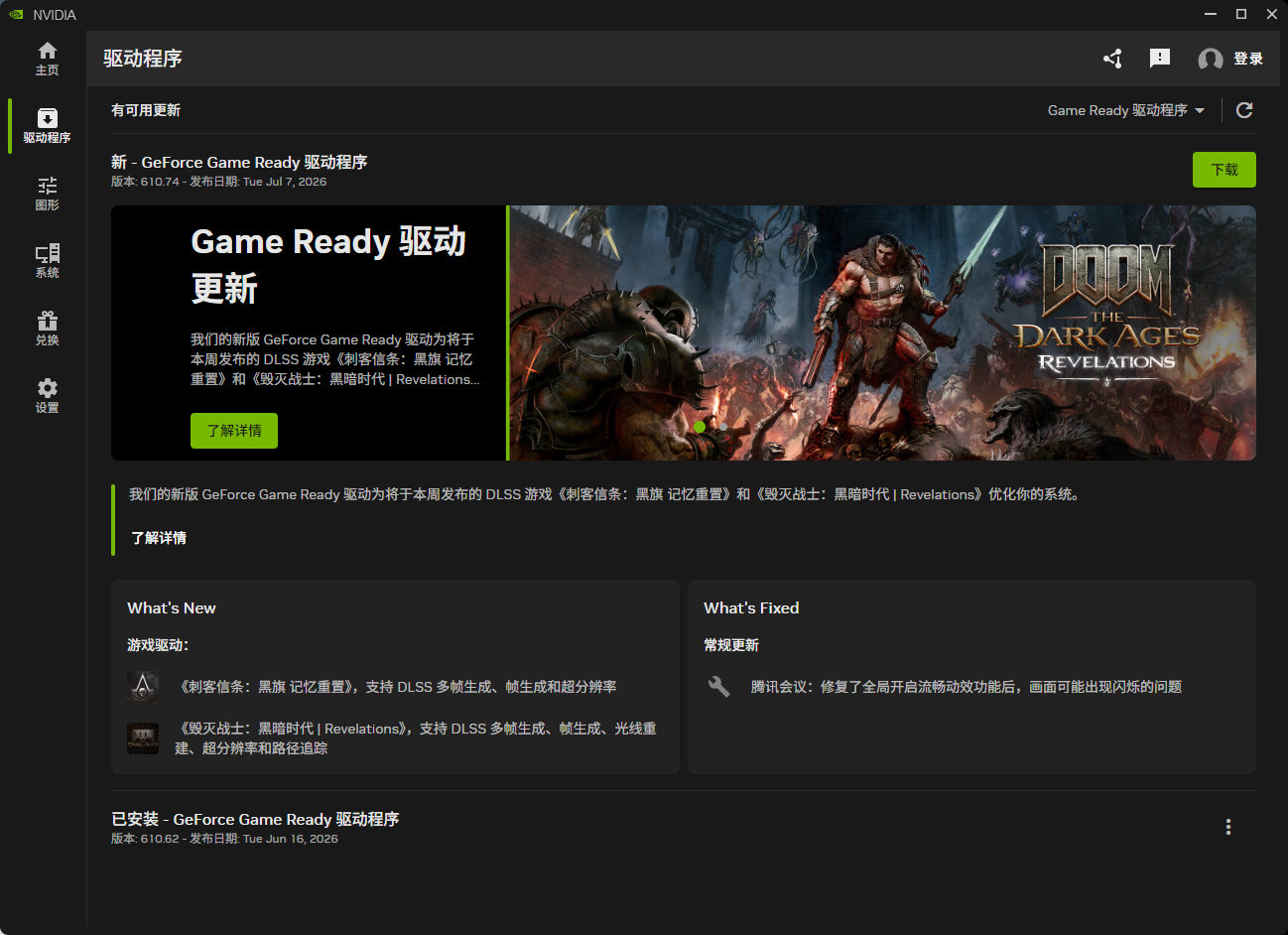Click the 常规更新 subheading
This screenshot has height=935, width=1288.
(731, 645)
